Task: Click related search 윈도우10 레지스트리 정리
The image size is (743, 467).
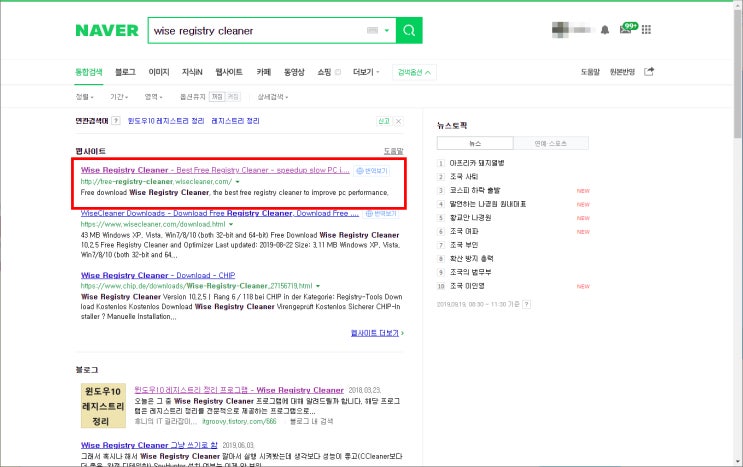Action: (166, 121)
